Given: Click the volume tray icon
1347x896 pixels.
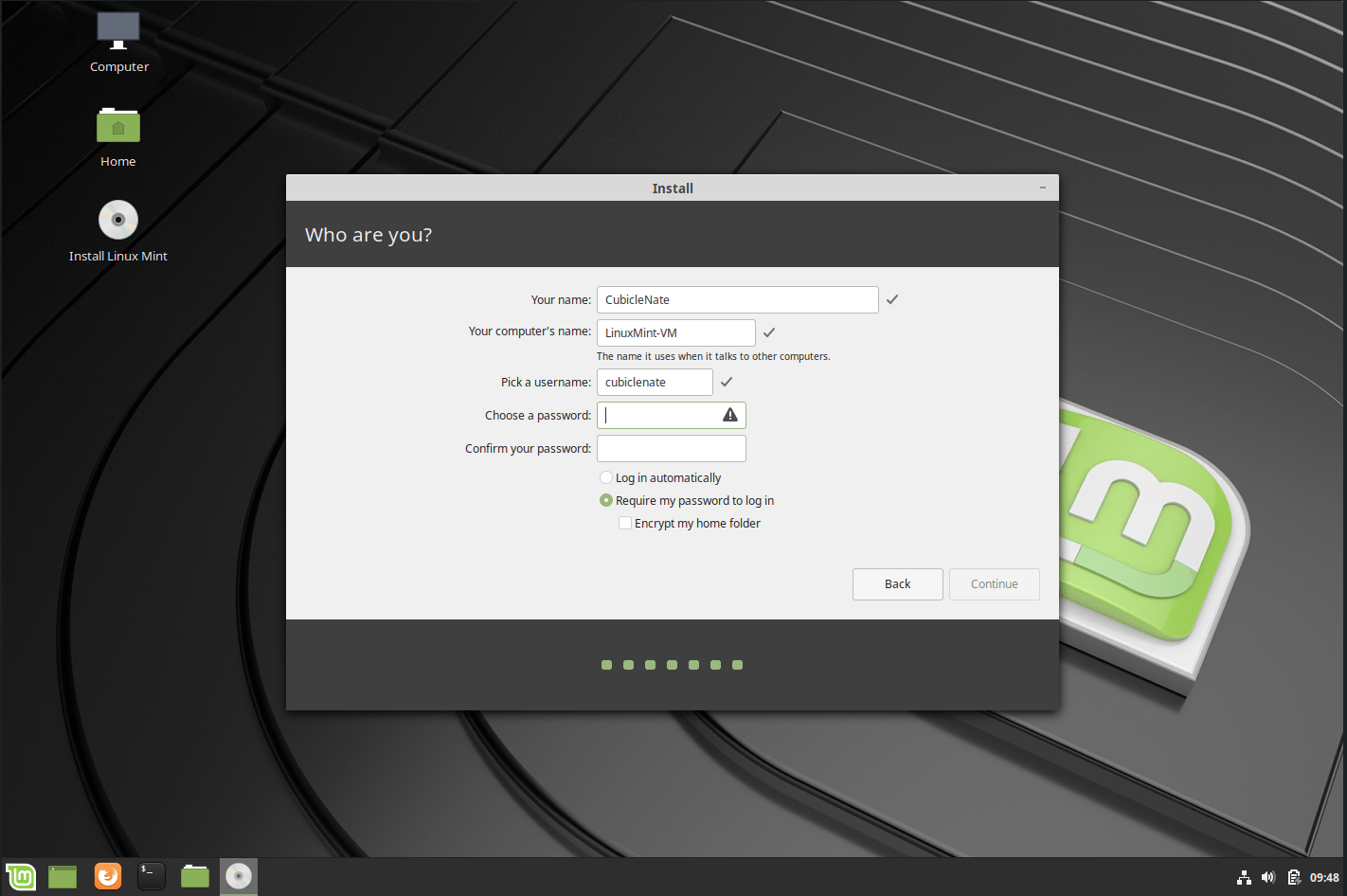Looking at the screenshot, I should [1268, 876].
